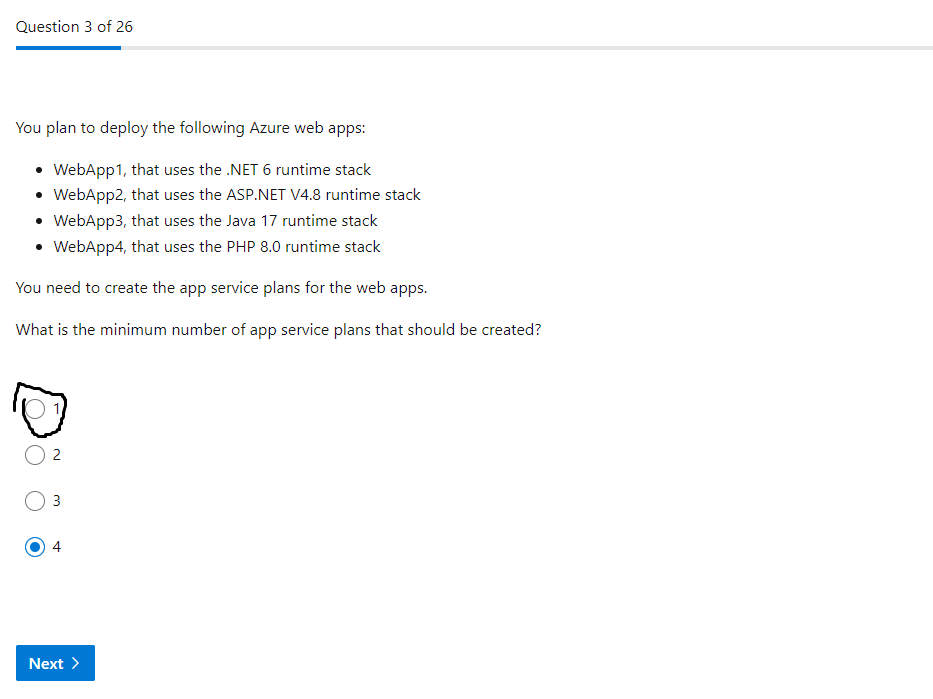This screenshot has height=699, width=933.
Task: Click the WebApp4 PHP 8.0 list item
Action: coord(217,246)
